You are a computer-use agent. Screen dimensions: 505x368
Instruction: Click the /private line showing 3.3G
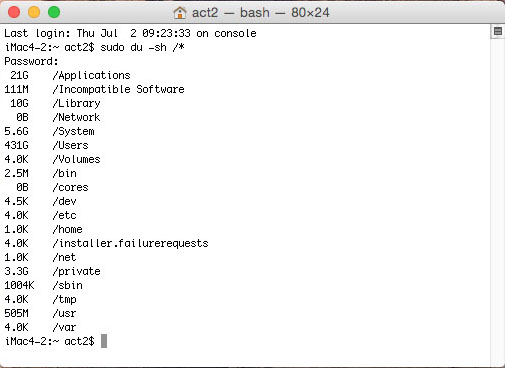tap(52, 271)
